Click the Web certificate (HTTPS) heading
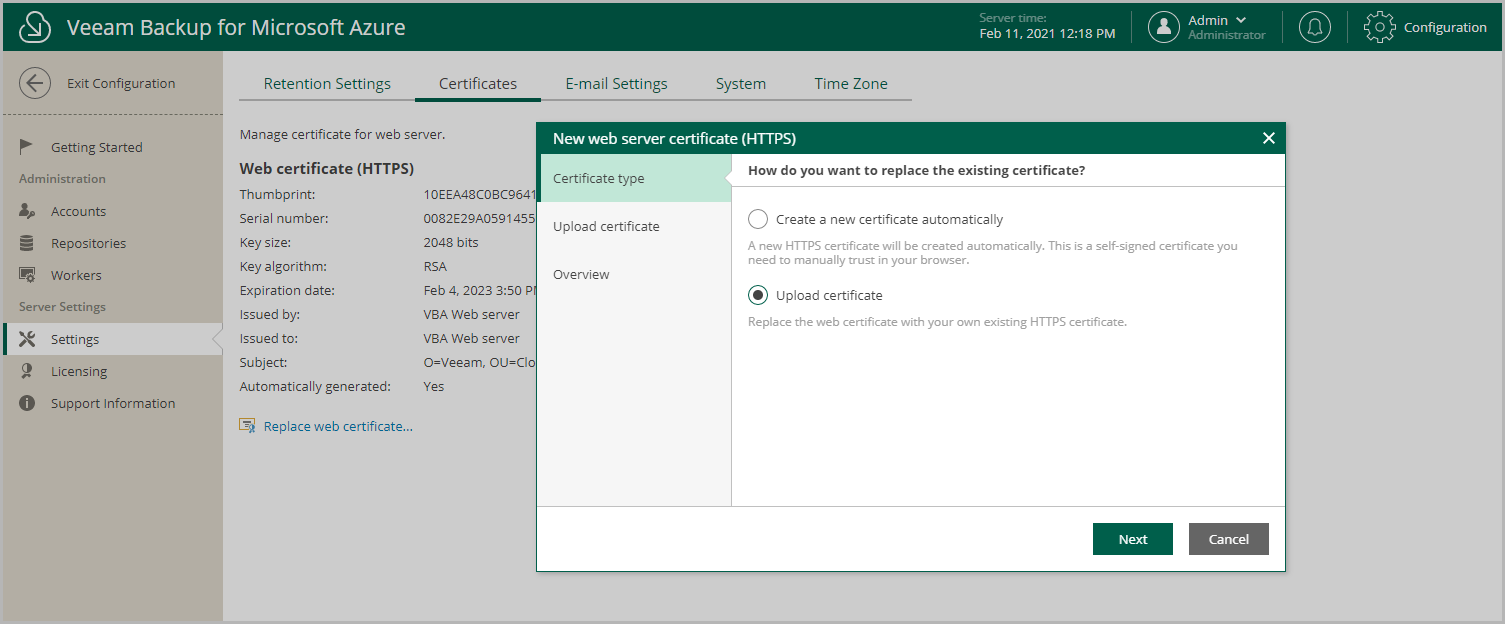 [327, 168]
